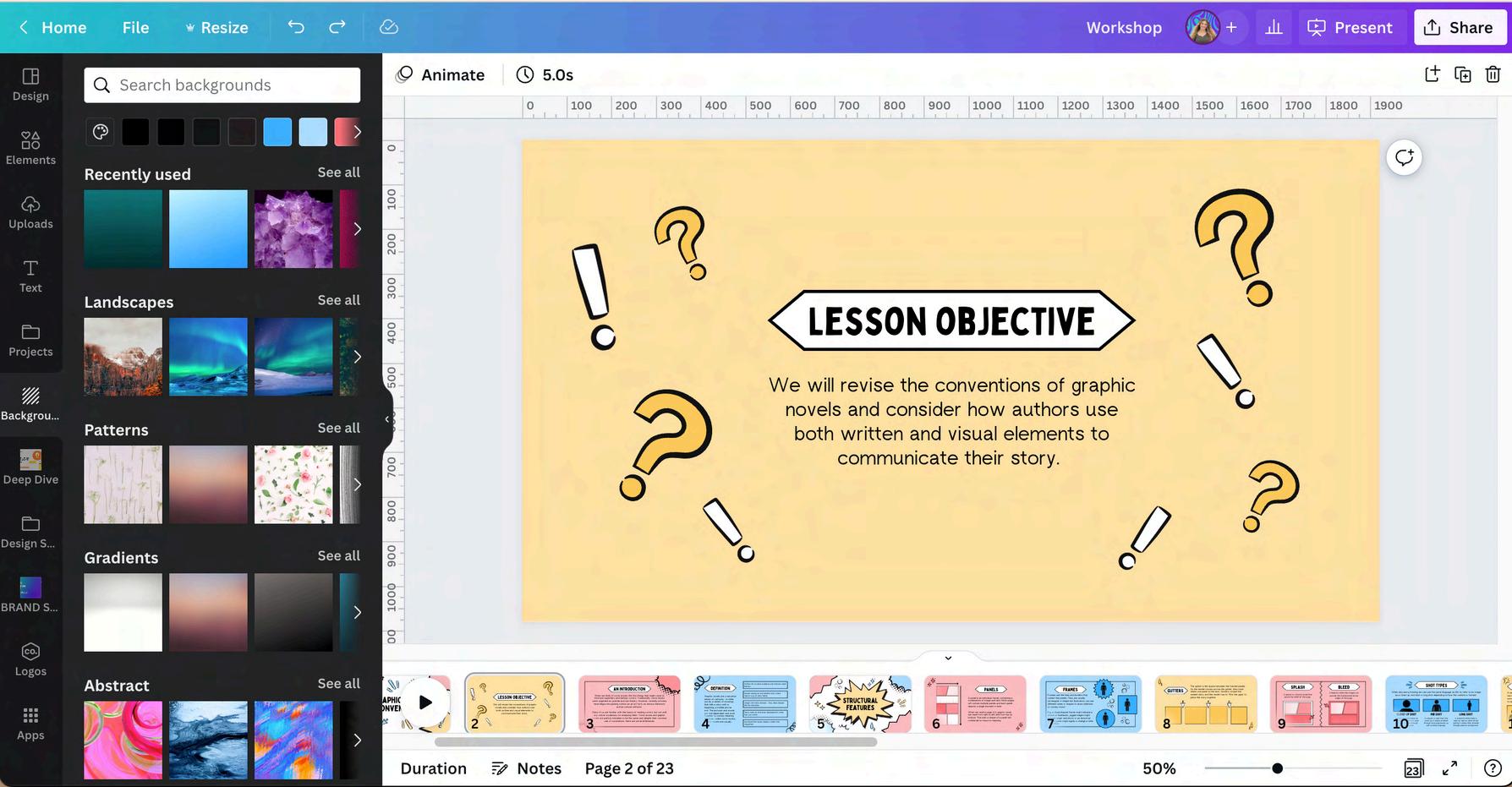This screenshot has height=787, width=1512.
Task: Select page 3 thumbnail
Action: tap(630, 703)
